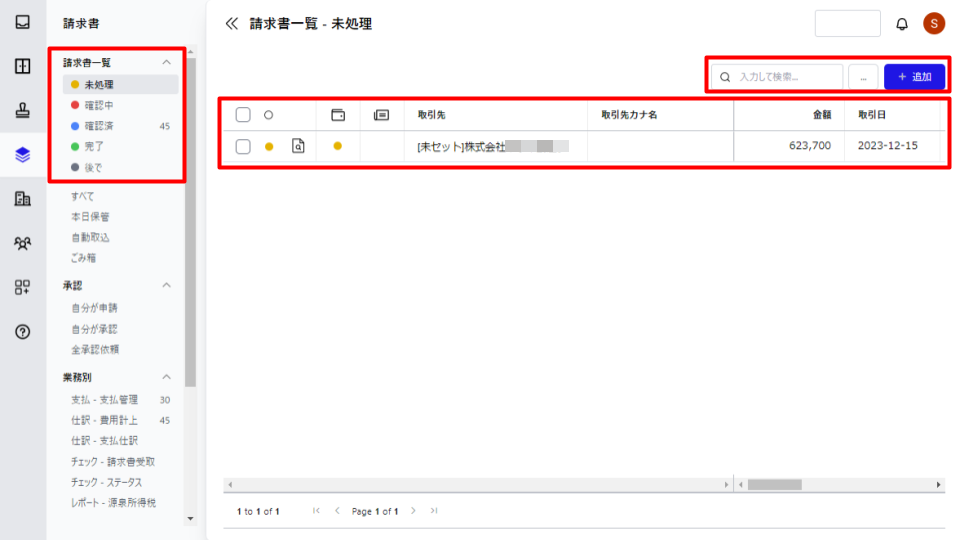Click the magnifier icon in search box
The height and width of the screenshot is (540, 960).
(x=725, y=77)
